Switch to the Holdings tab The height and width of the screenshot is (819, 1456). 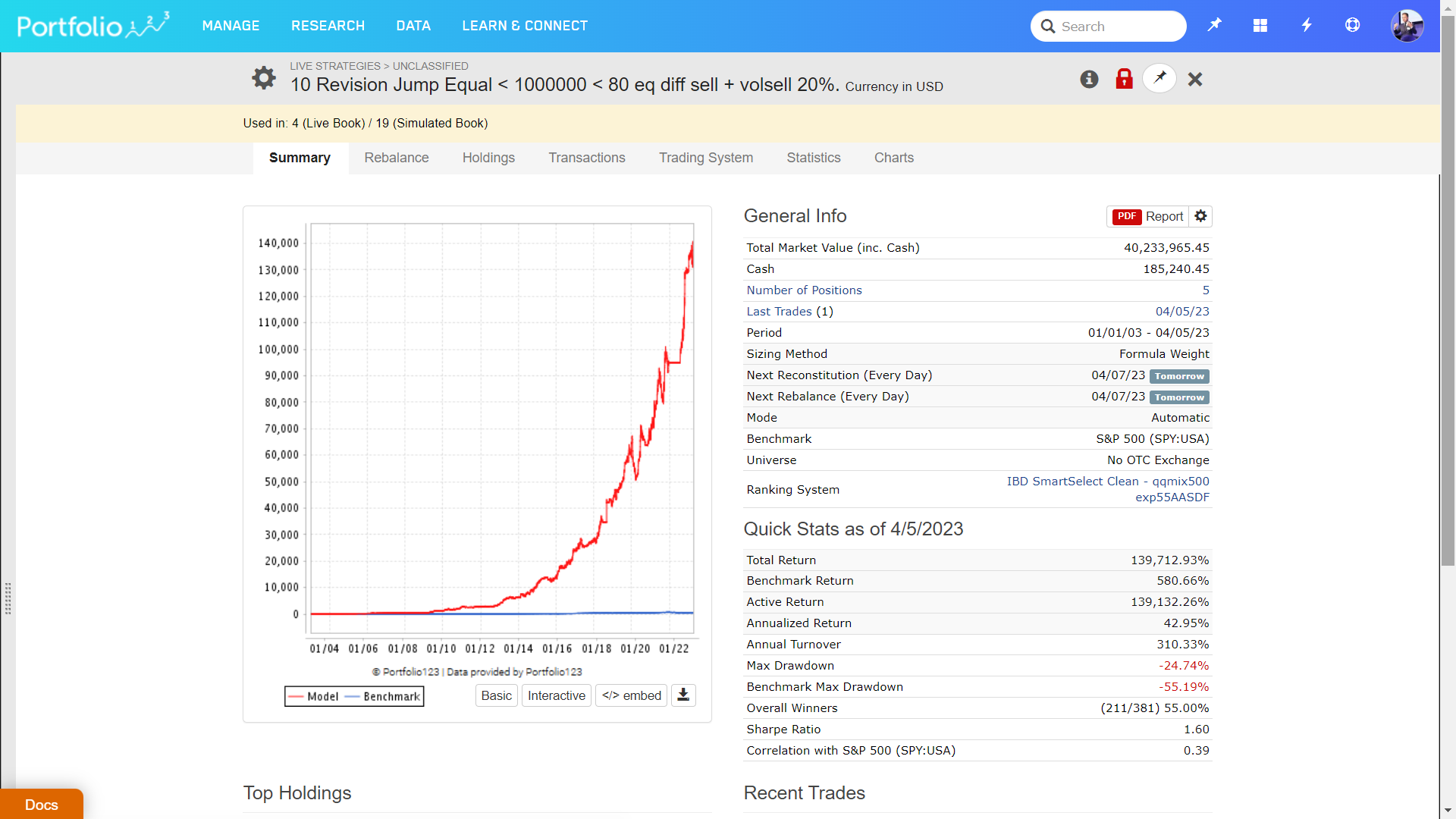coord(488,158)
